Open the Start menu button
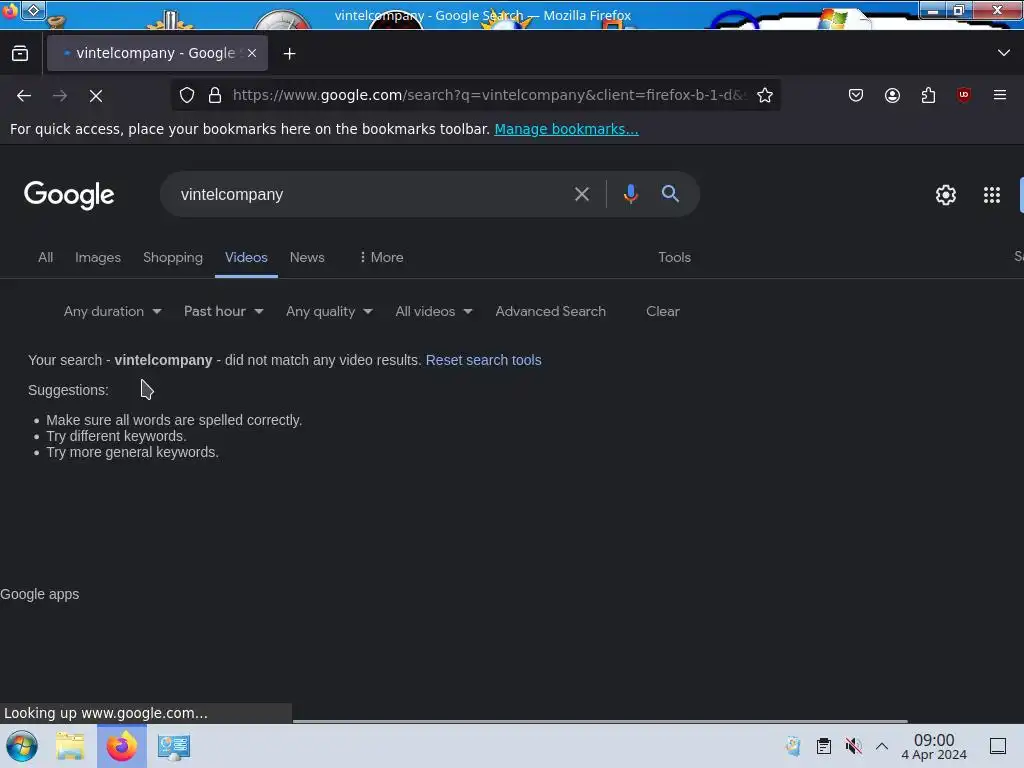The height and width of the screenshot is (768, 1024). click(x=22, y=746)
